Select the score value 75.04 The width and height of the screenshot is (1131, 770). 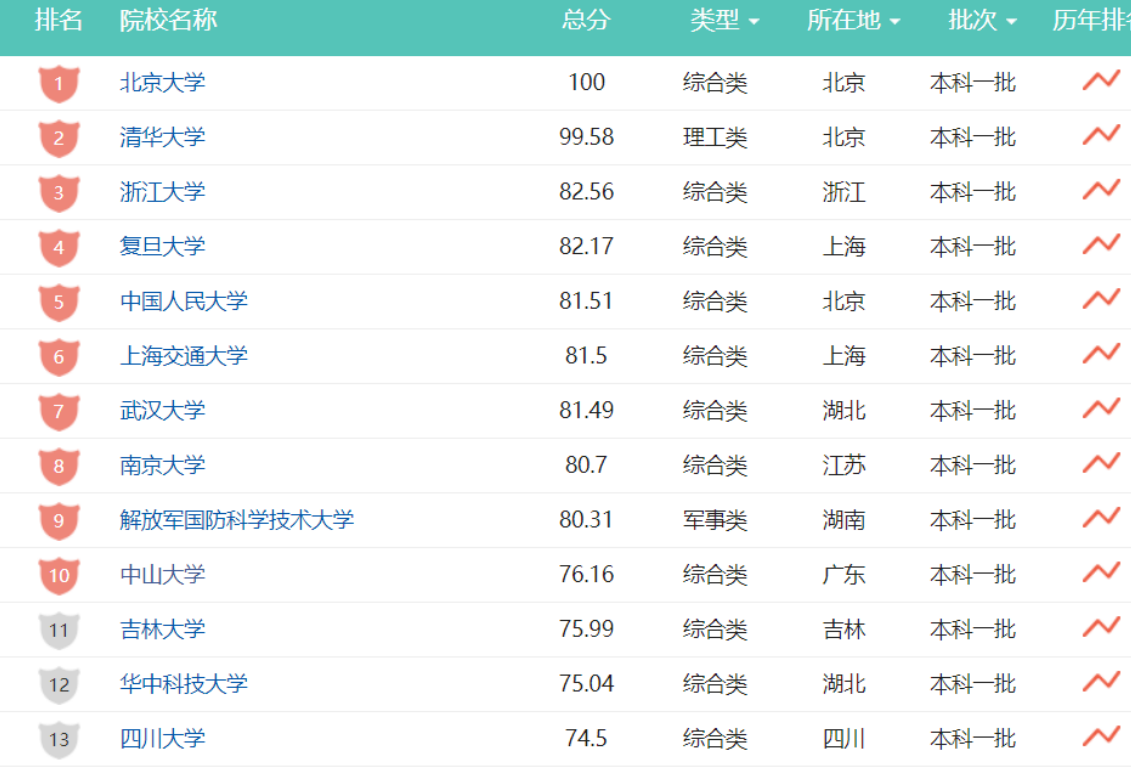(586, 683)
